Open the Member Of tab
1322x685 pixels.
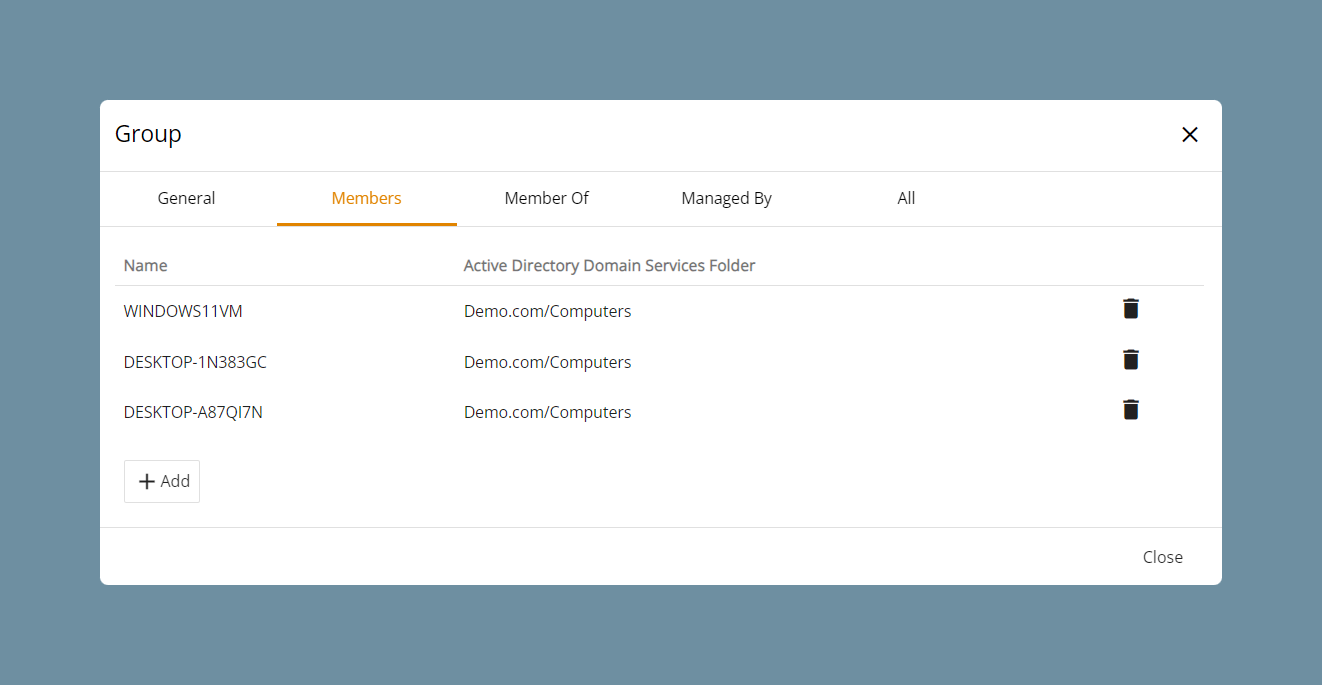click(547, 198)
